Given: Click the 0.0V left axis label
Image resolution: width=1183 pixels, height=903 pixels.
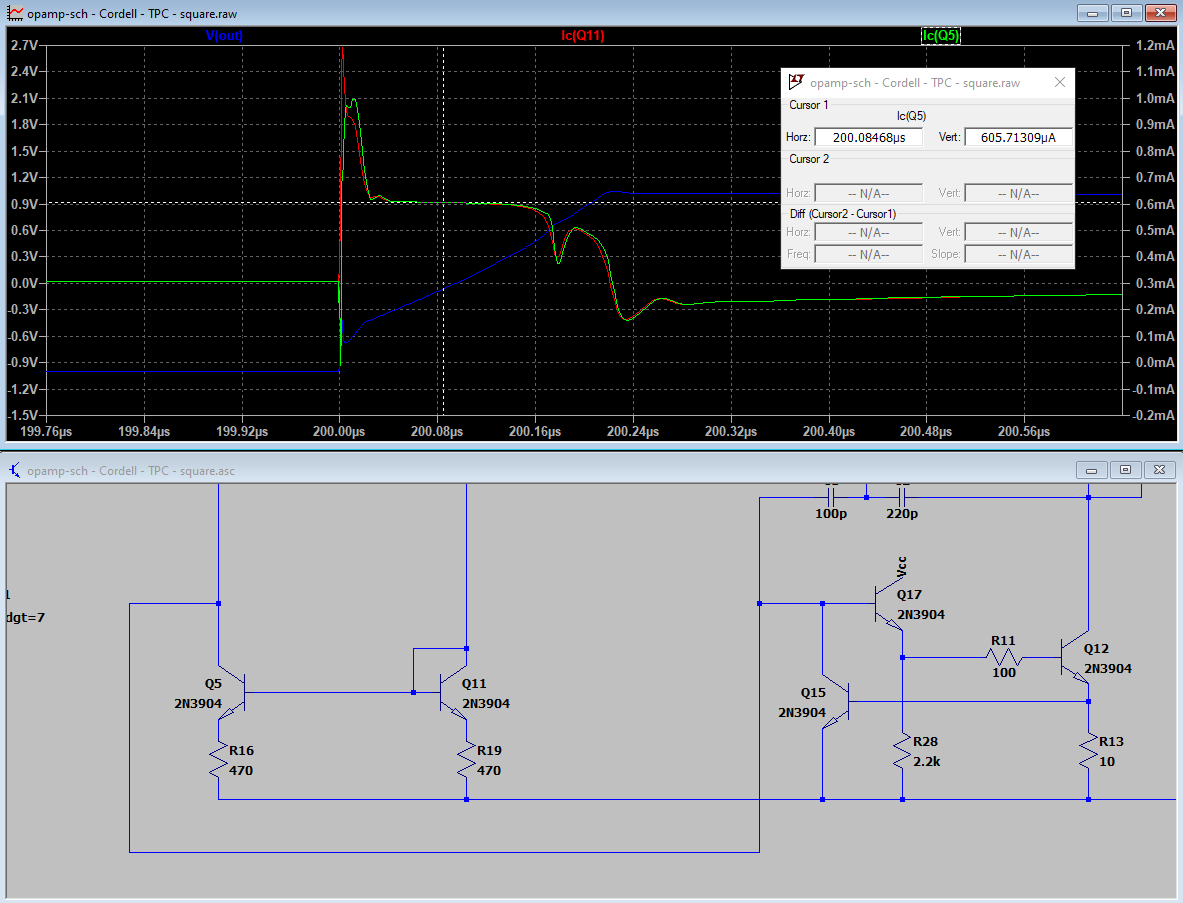Looking at the screenshot, I should coord(23,283).
